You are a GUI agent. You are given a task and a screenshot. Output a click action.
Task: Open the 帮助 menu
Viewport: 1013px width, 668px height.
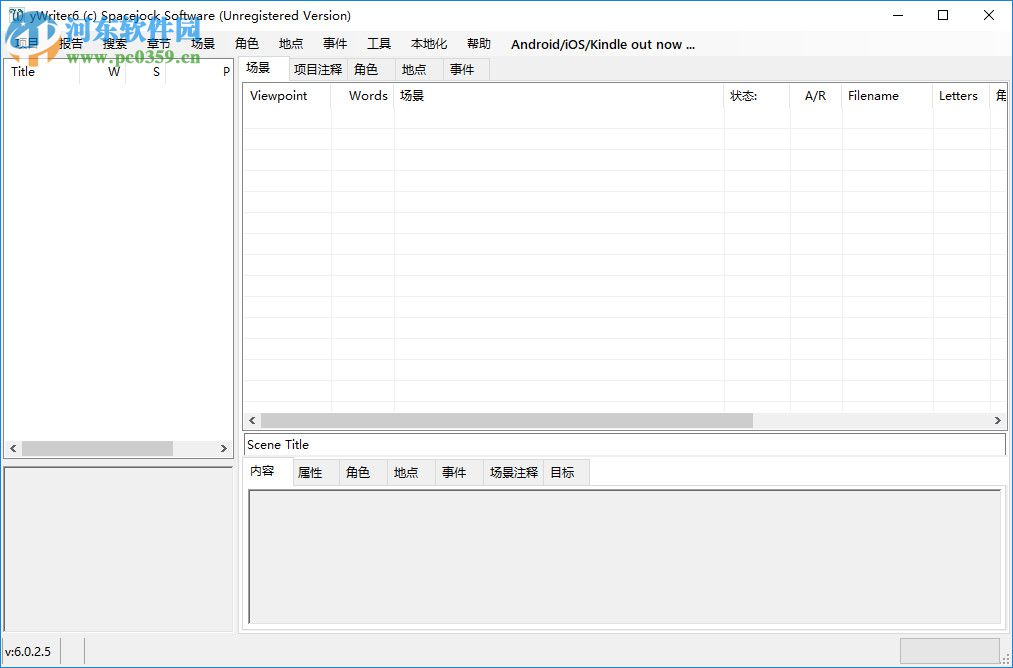478,43
